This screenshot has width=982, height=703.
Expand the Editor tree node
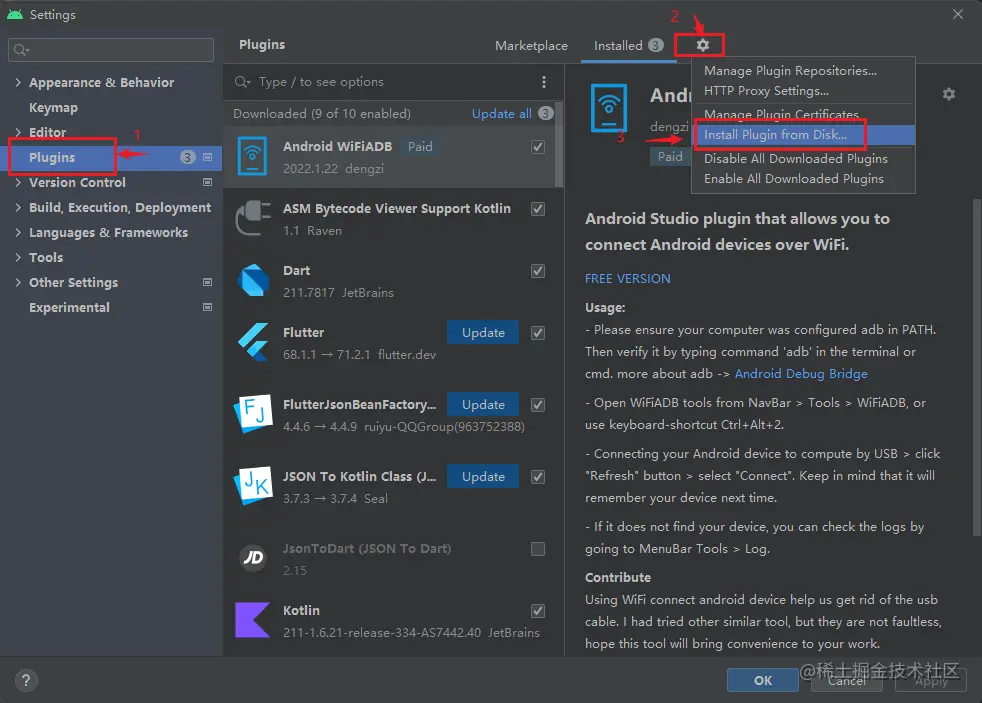point(18,132)
